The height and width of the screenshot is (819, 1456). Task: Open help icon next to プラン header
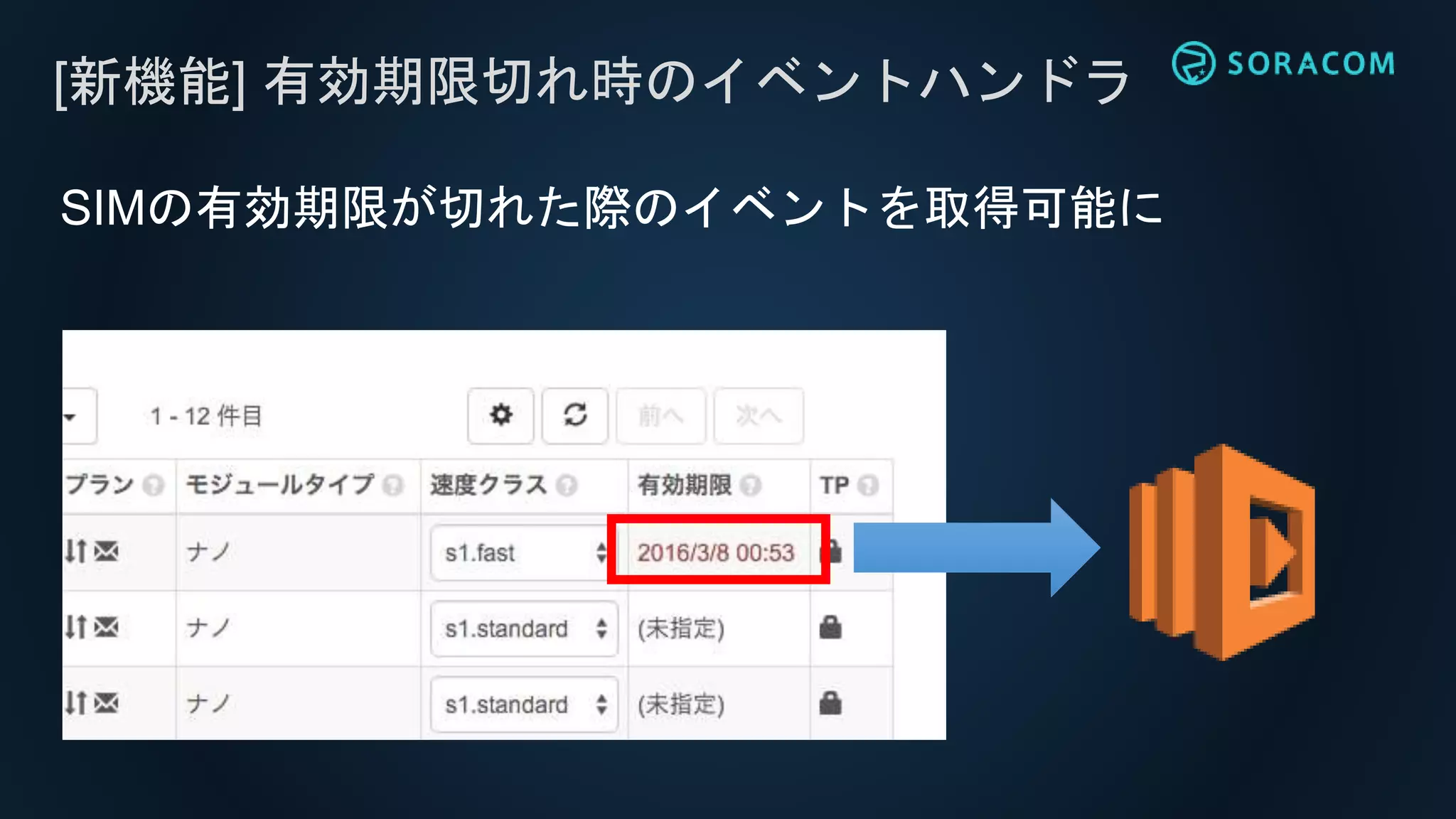tap(153, 486)
